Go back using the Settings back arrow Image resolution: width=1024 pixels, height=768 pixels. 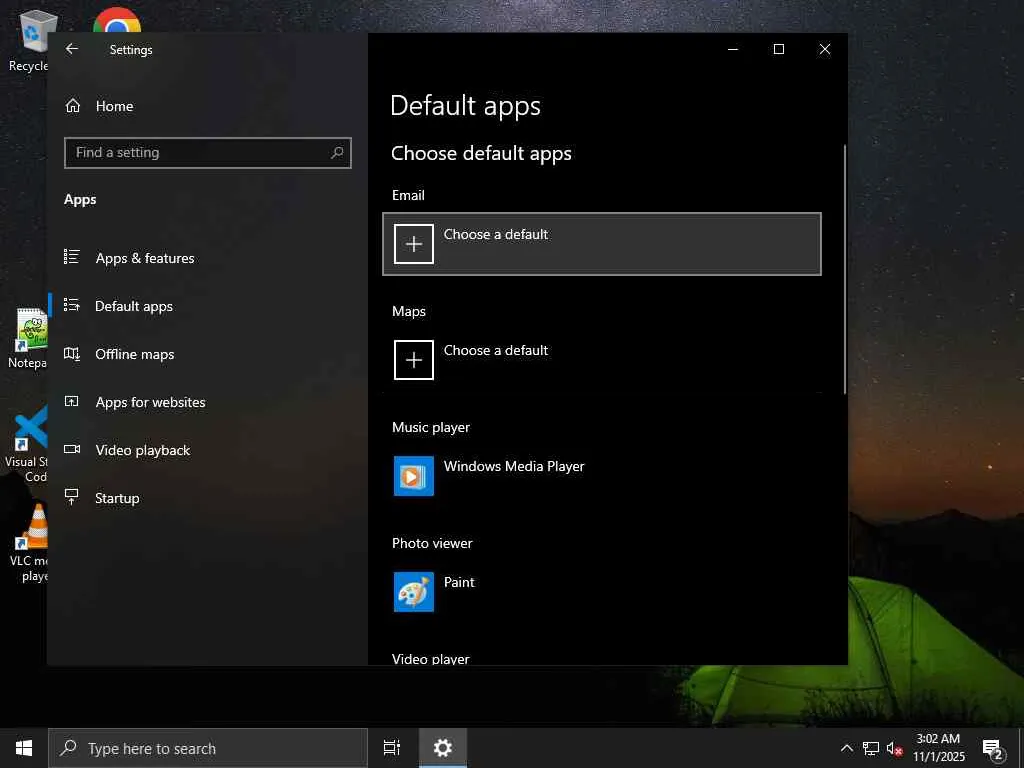(72, 49)
